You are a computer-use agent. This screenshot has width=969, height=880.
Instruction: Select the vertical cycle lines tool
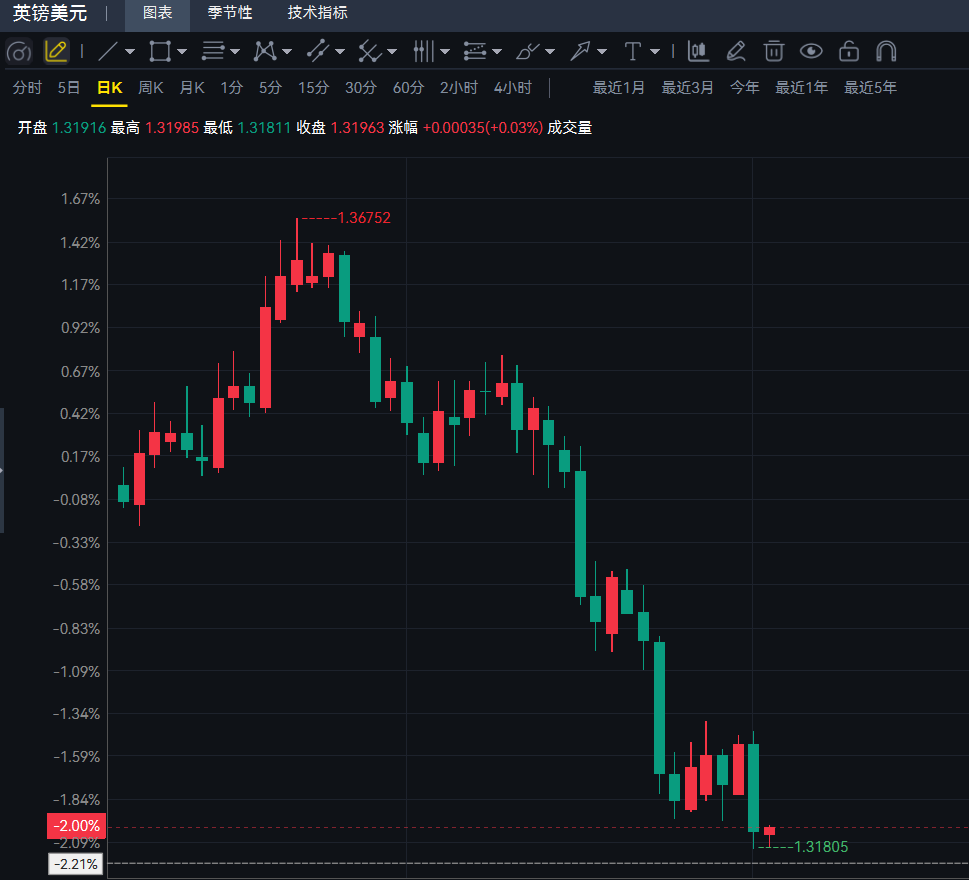(x=424, y=51)
